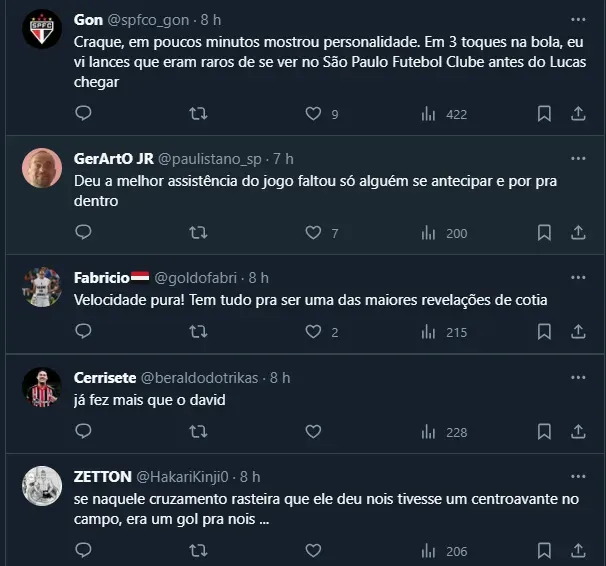Viewport: 606px width, 566px height.
Task: Open ZETTON's profile avatar
Action: [42, 486]
